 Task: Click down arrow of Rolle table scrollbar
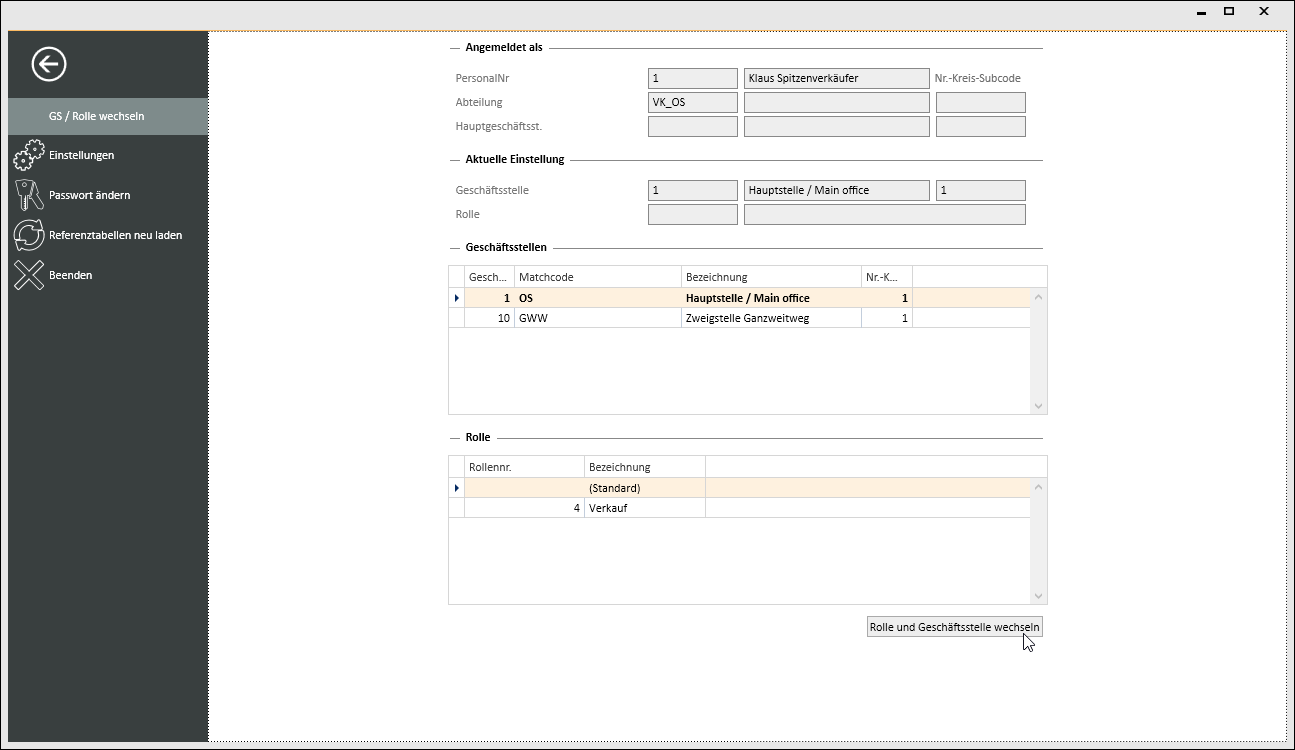click(1038, 596)
